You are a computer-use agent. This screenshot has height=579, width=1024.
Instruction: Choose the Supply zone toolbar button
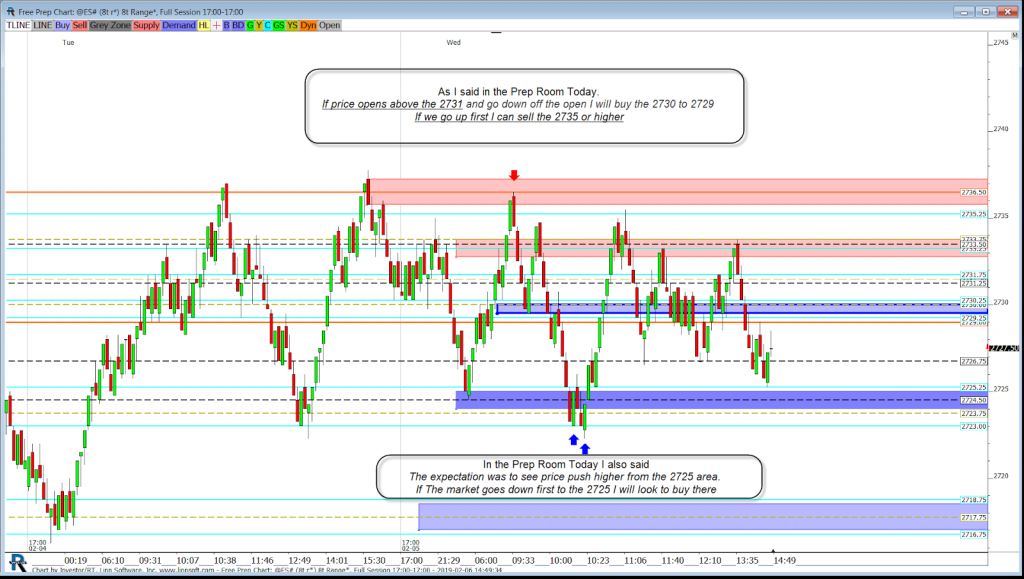coord(146,25)
